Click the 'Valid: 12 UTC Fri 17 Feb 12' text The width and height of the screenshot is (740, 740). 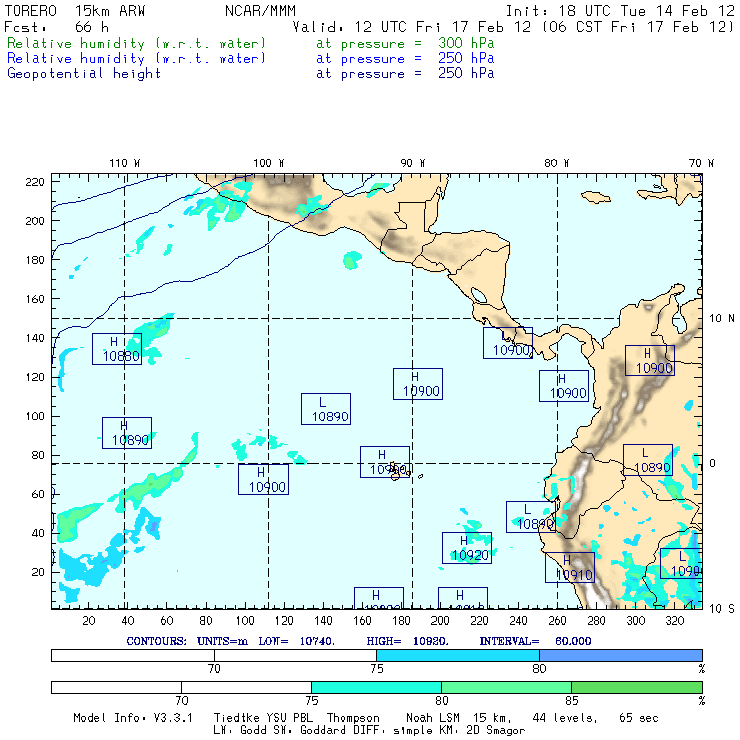(x=412, y=27)
